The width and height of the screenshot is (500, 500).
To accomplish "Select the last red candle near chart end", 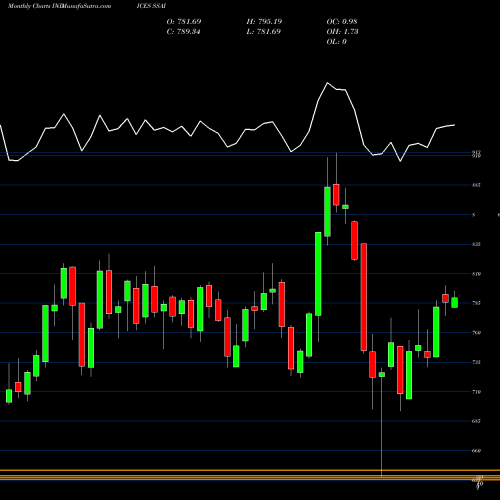I will pyautogui.click(x=445, y=298).
